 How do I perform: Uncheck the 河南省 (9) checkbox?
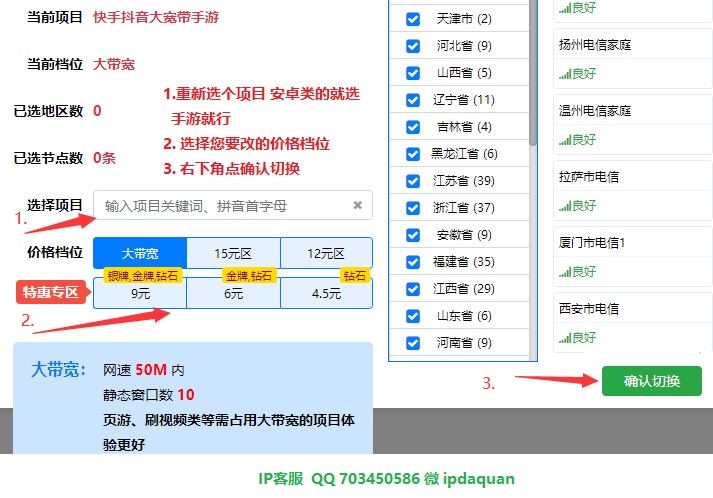coord(412,343)
